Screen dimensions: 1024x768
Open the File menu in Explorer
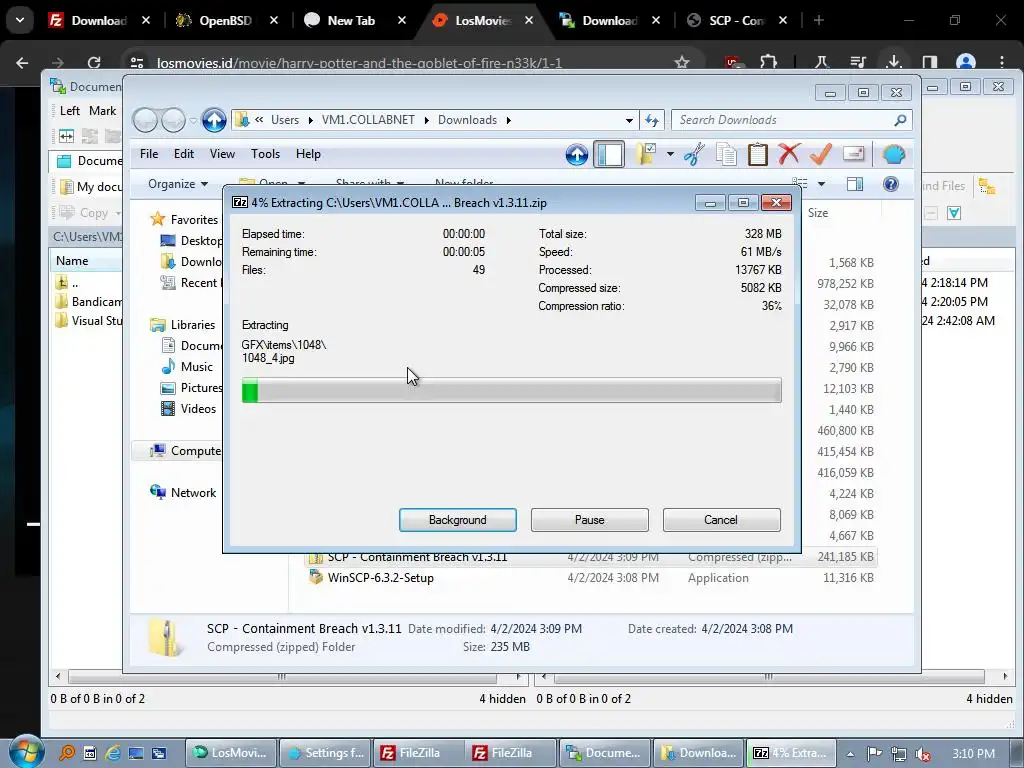(149, 154)
